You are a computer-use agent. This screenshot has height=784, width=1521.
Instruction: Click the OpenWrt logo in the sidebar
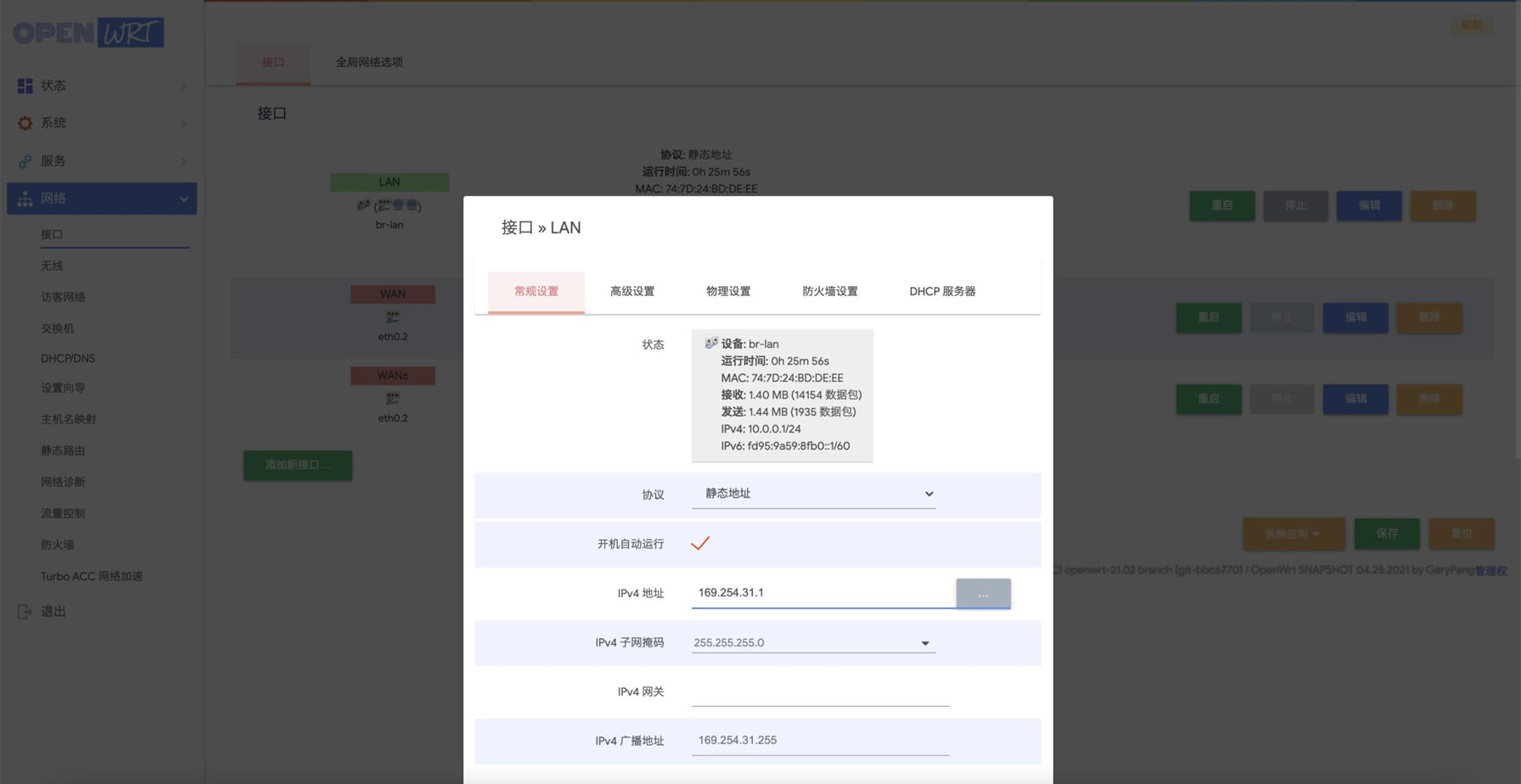[x=87, y=32]
